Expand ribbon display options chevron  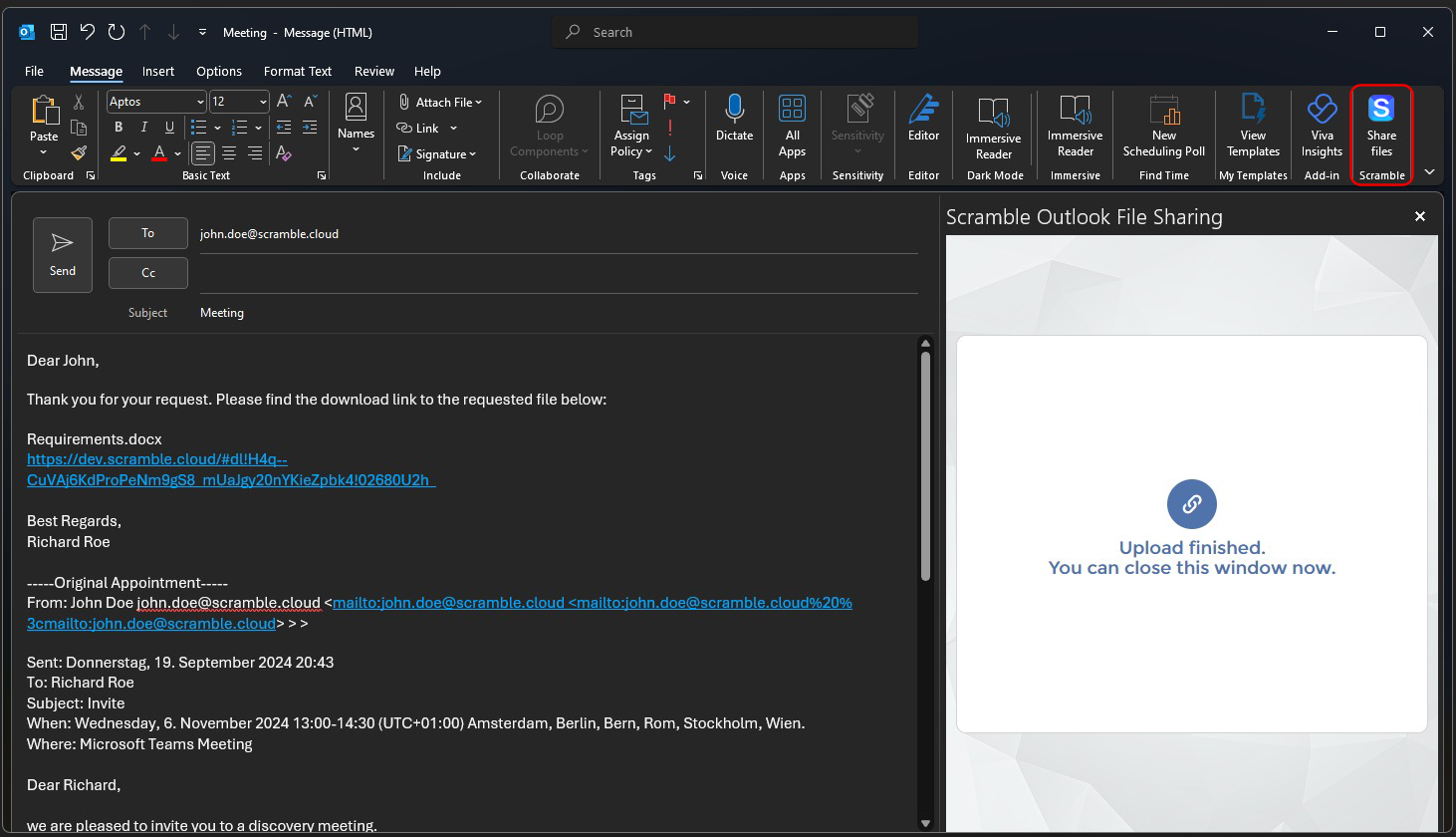[x=1429, y=172]
